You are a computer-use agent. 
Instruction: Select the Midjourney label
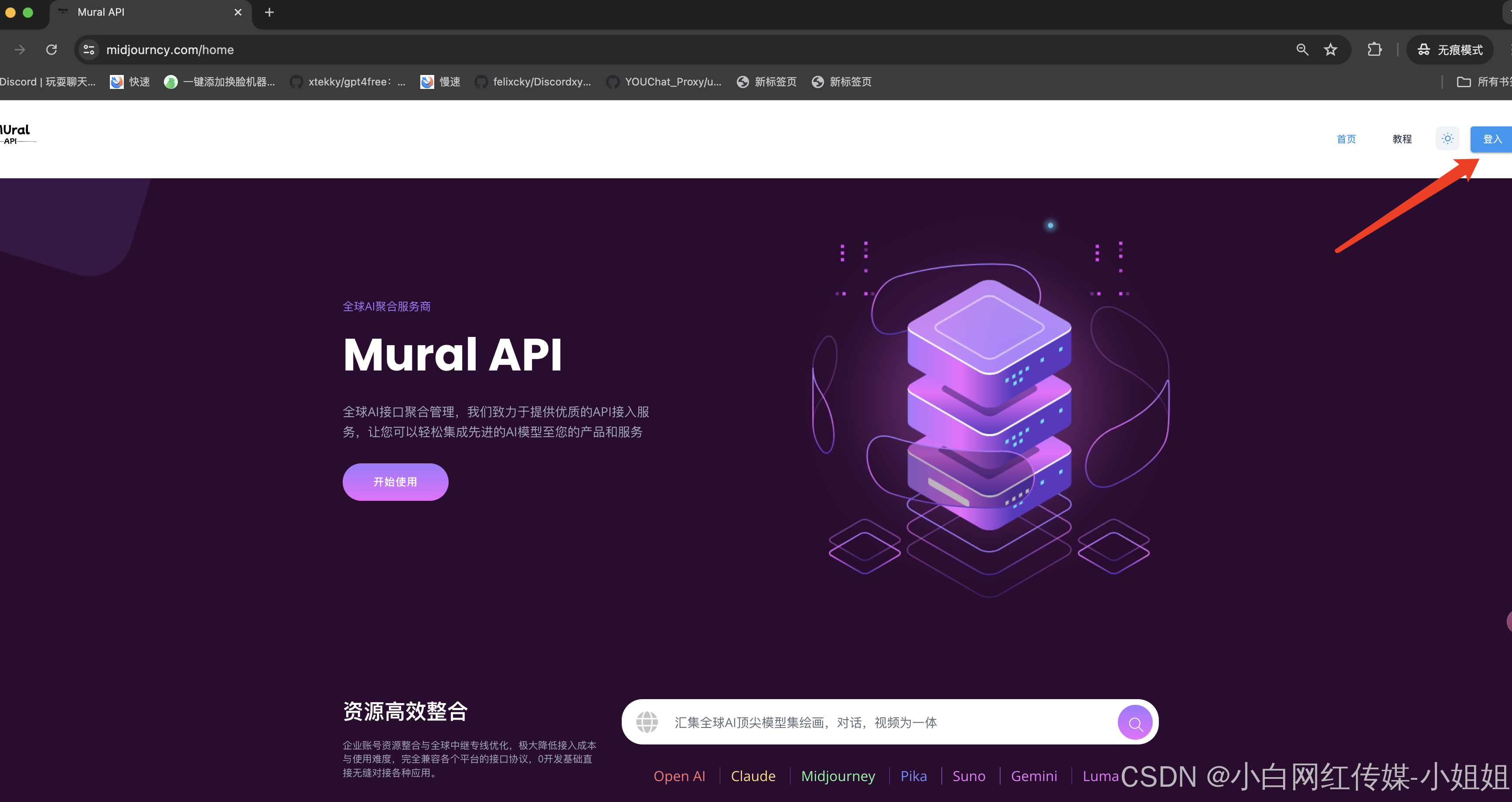pos(838,775)
